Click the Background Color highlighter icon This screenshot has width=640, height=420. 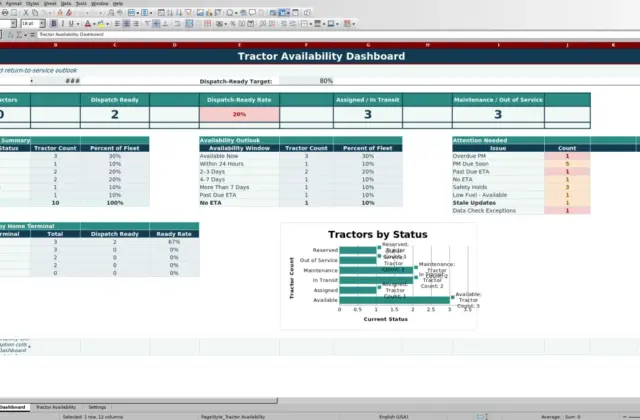click(x=100, y=24)
